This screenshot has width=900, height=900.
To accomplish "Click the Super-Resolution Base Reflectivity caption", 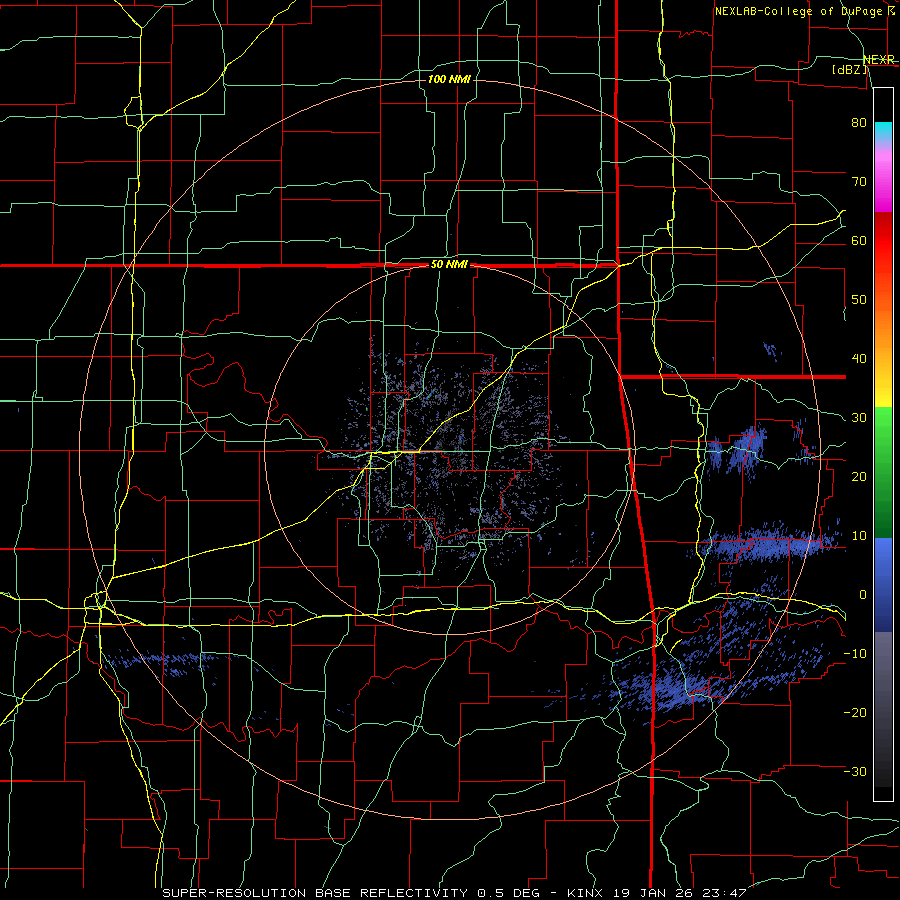I will (455, 893).
